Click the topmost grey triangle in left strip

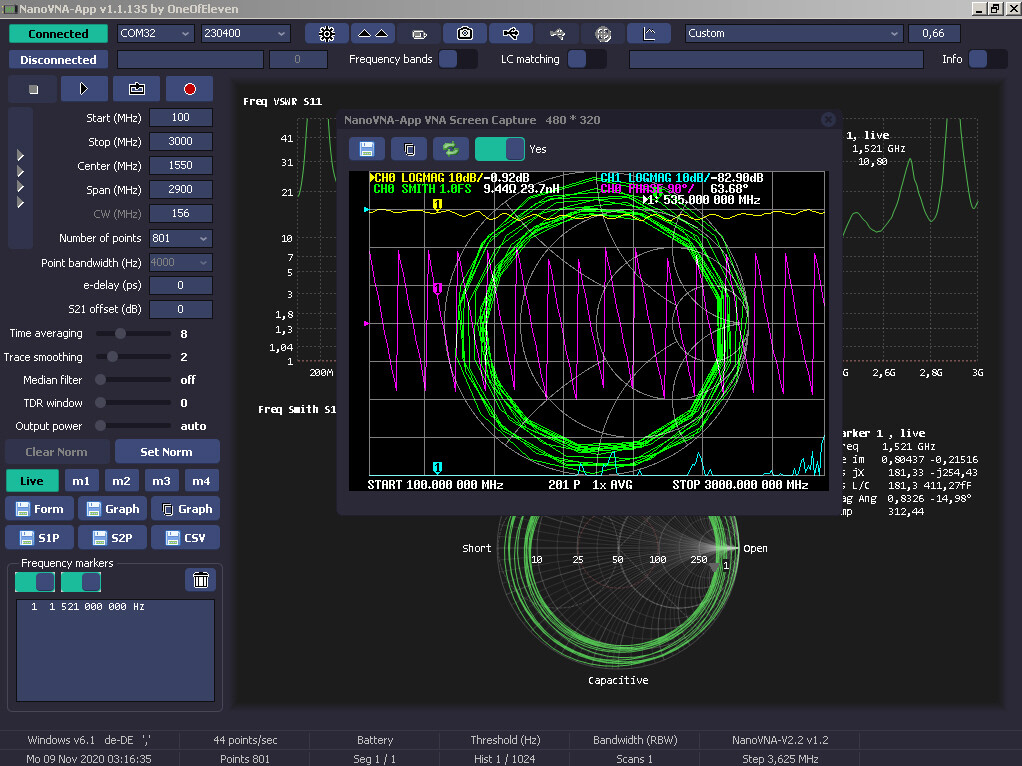coord(21,156)
